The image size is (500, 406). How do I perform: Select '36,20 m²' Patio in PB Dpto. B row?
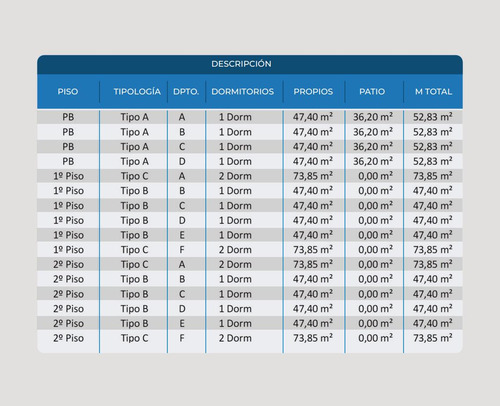click(x=373, y=132)
